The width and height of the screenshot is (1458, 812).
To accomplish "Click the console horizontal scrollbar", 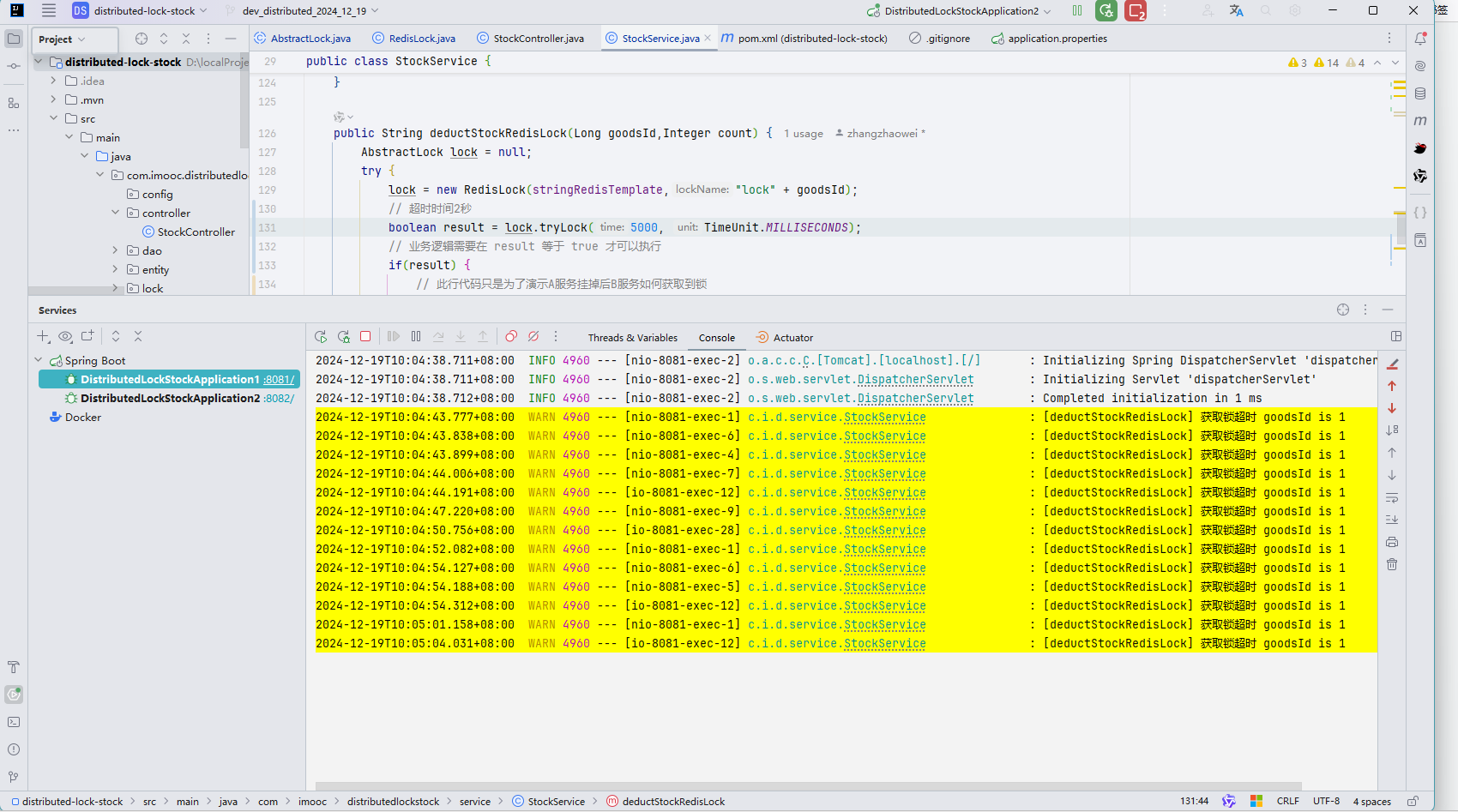I will [x=809, y=785].
